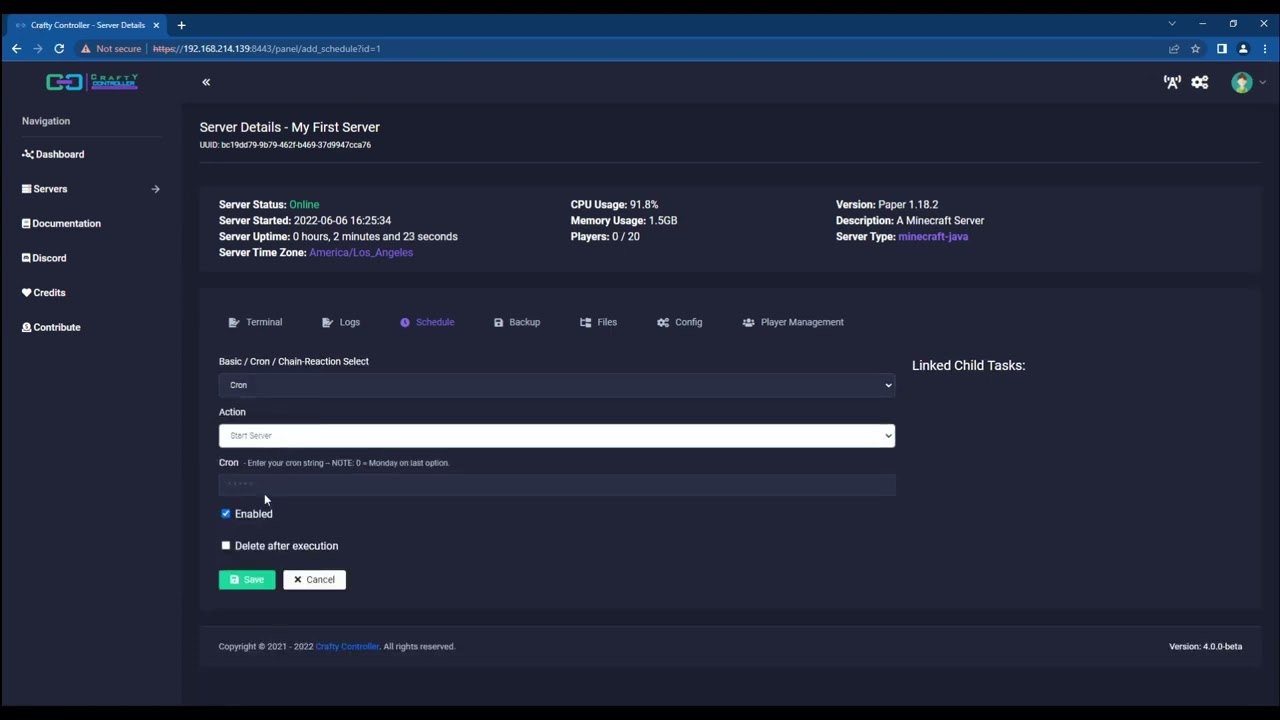Open the Crafty Controller footer link
Image resolution: width=1280 pixels, height=720 pixels.
click(347, 647)
